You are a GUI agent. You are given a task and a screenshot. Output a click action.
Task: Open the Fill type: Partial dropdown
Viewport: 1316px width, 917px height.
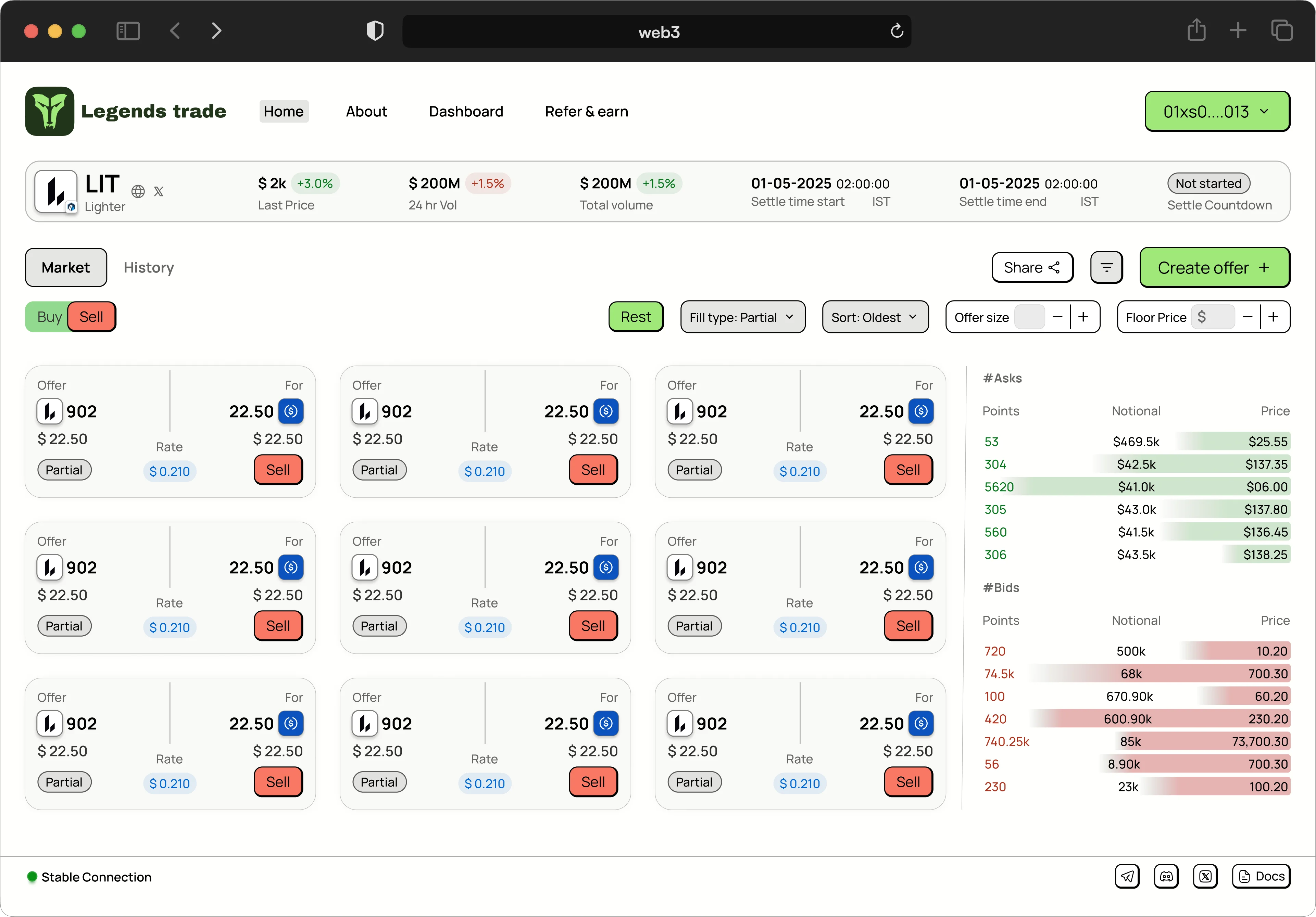point(742,317)
